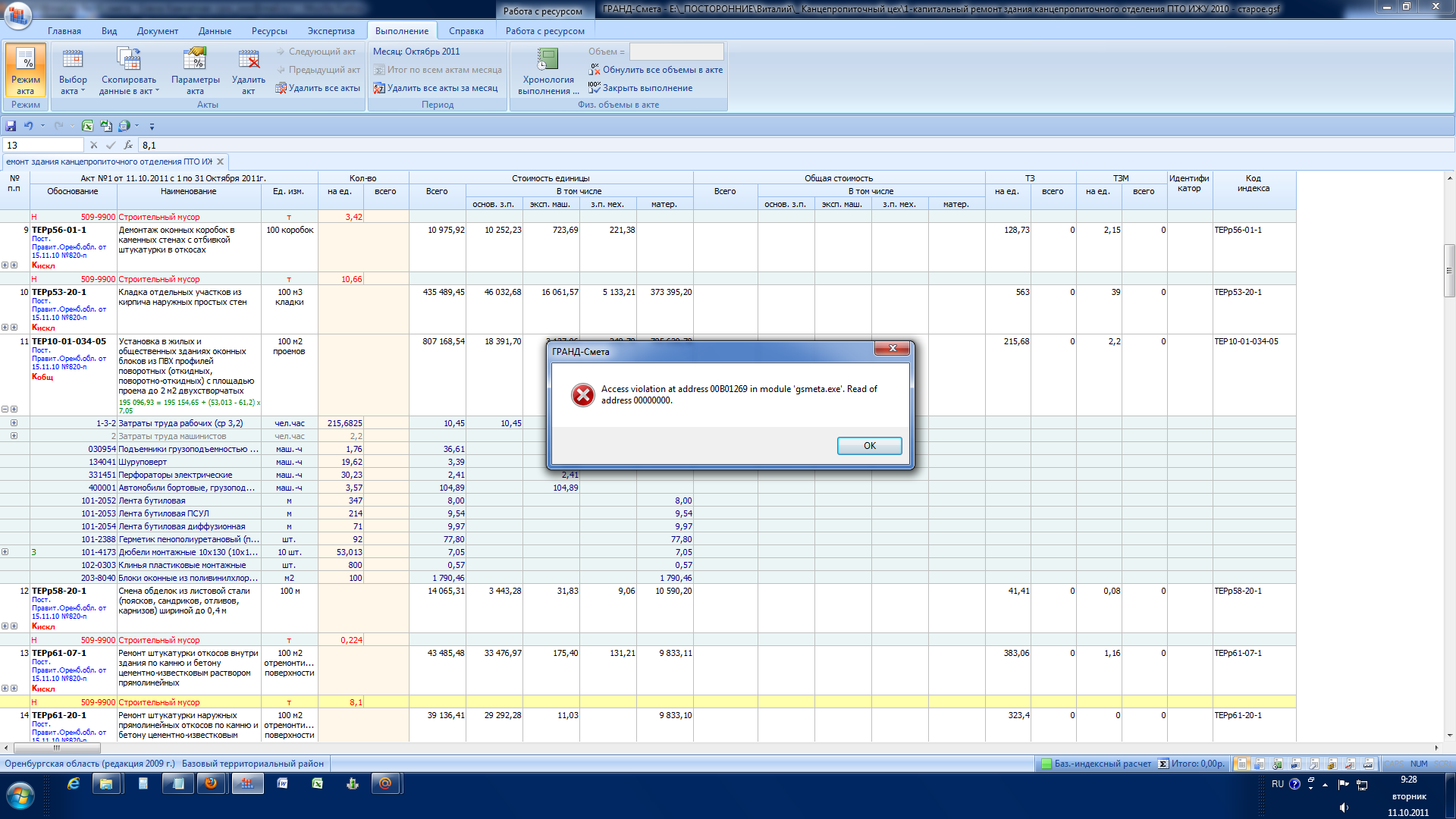This screenshot has height=819, width=1456.
Task: Open the undo history dropdown arrow
Action: pos(42,126)
